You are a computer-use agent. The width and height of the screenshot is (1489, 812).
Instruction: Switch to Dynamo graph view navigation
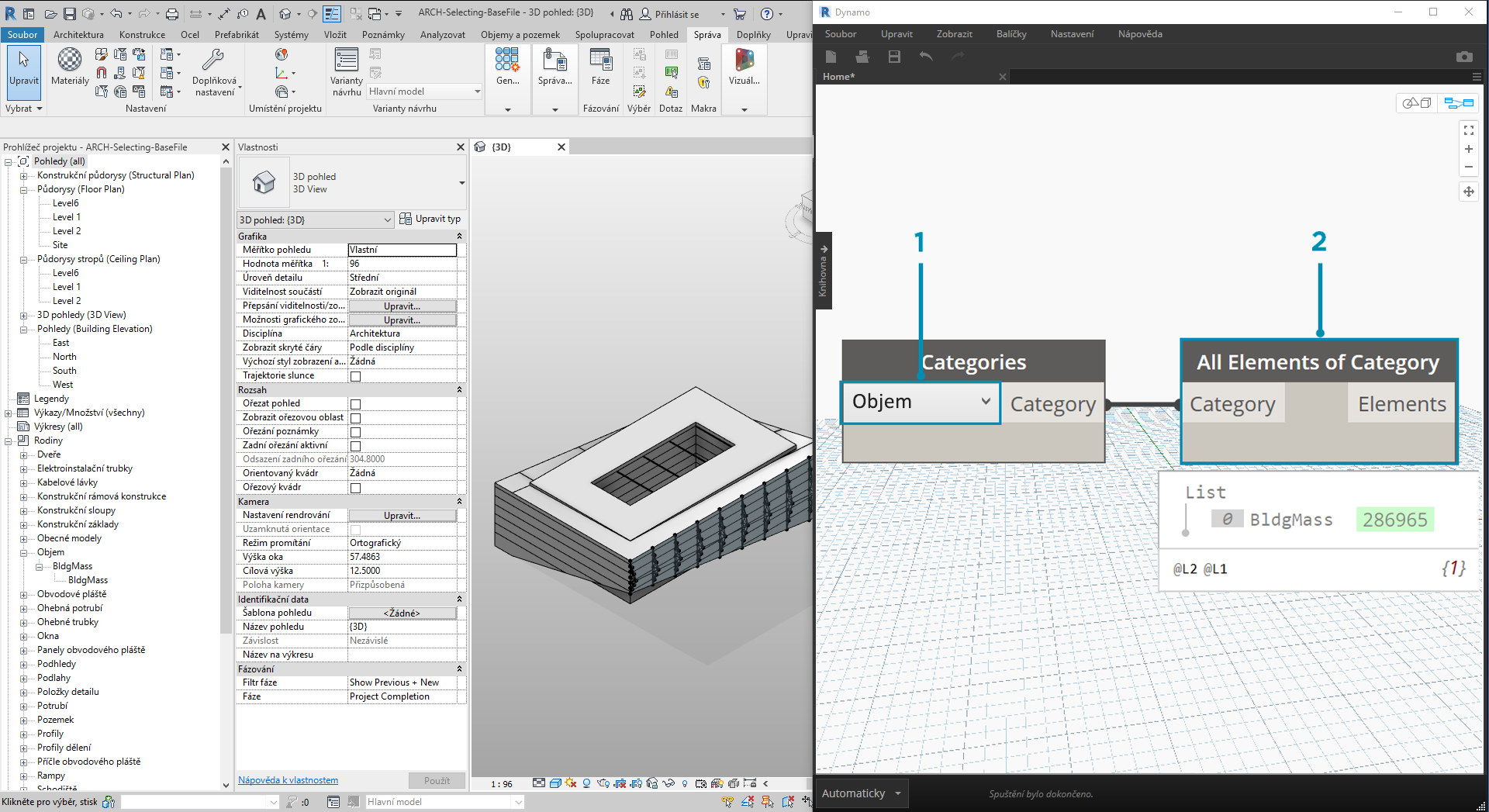click(1458, 102)
